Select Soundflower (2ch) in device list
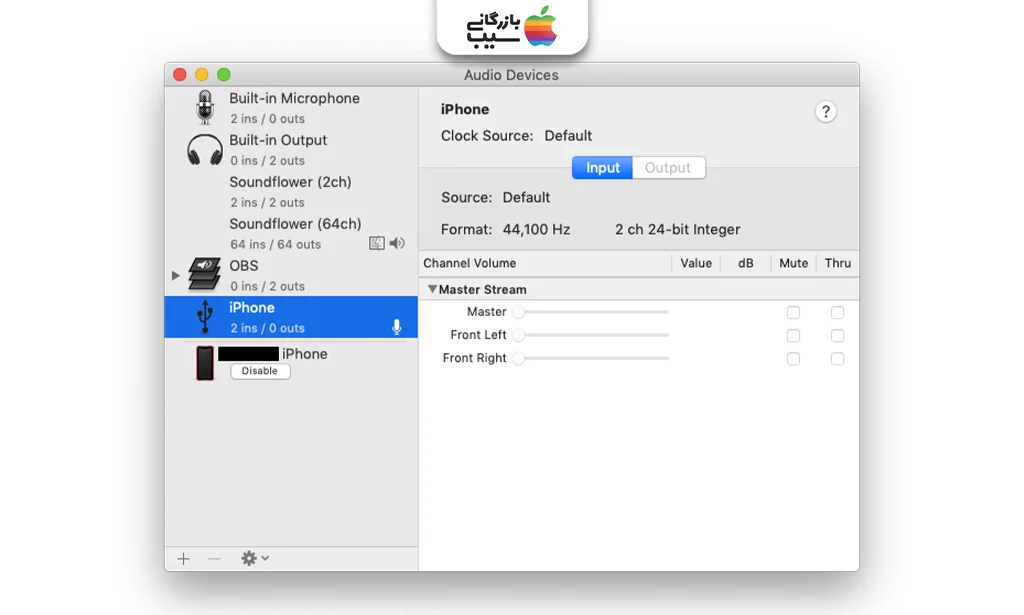The width and height of the screenshot is (1024, 615). coord(291,191)
